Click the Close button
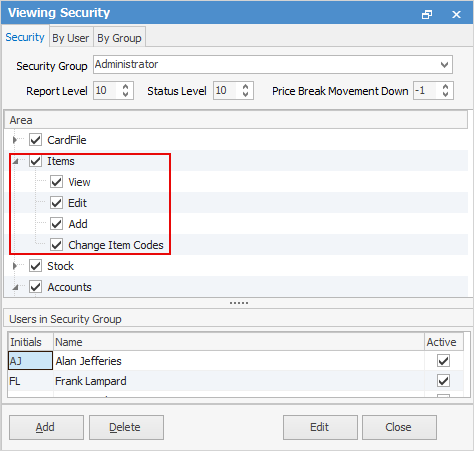The image size is (474, 451). tap(399, 427)
